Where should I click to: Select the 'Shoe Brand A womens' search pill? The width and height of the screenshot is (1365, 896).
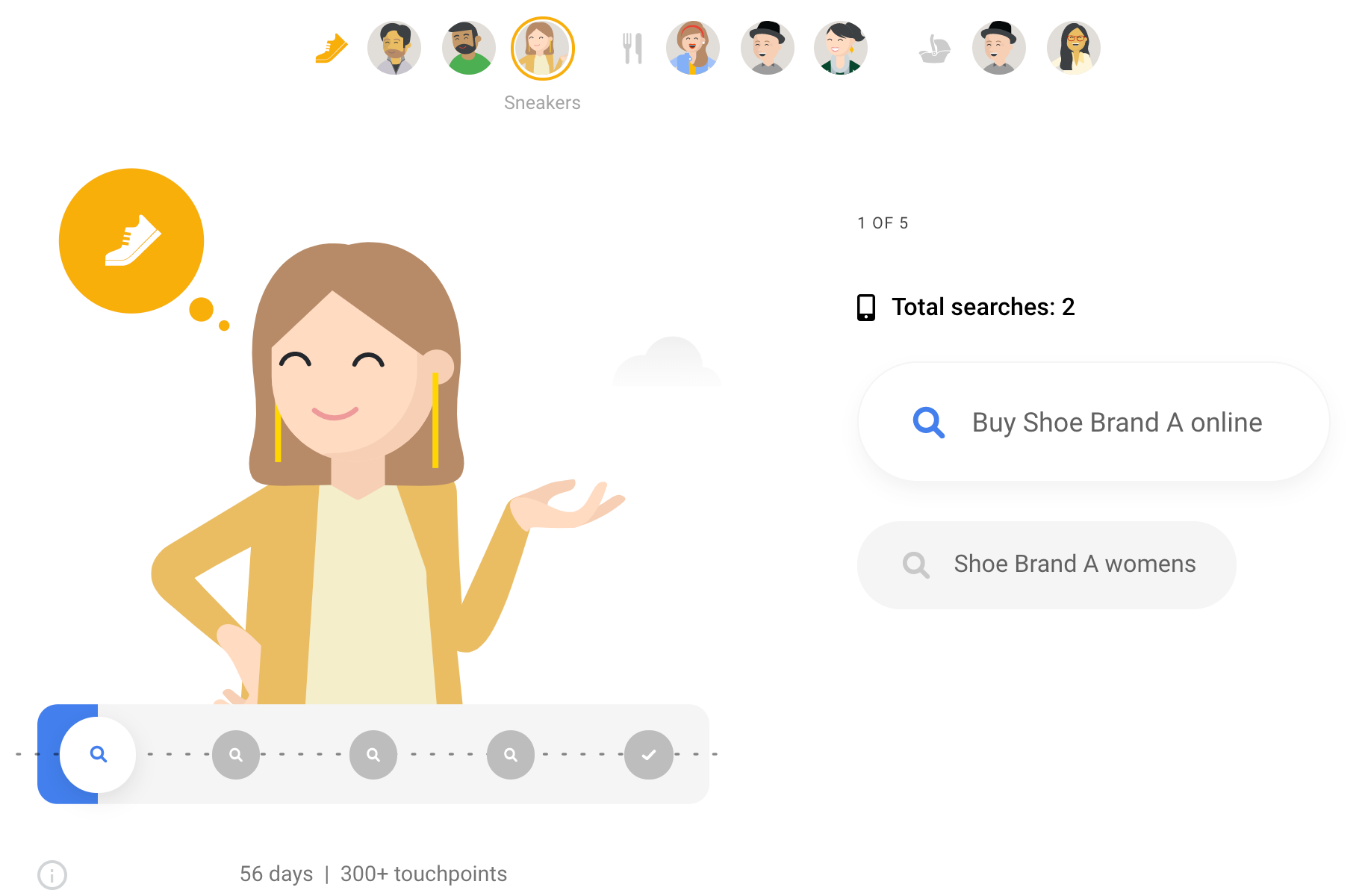tap(1047, 564)
